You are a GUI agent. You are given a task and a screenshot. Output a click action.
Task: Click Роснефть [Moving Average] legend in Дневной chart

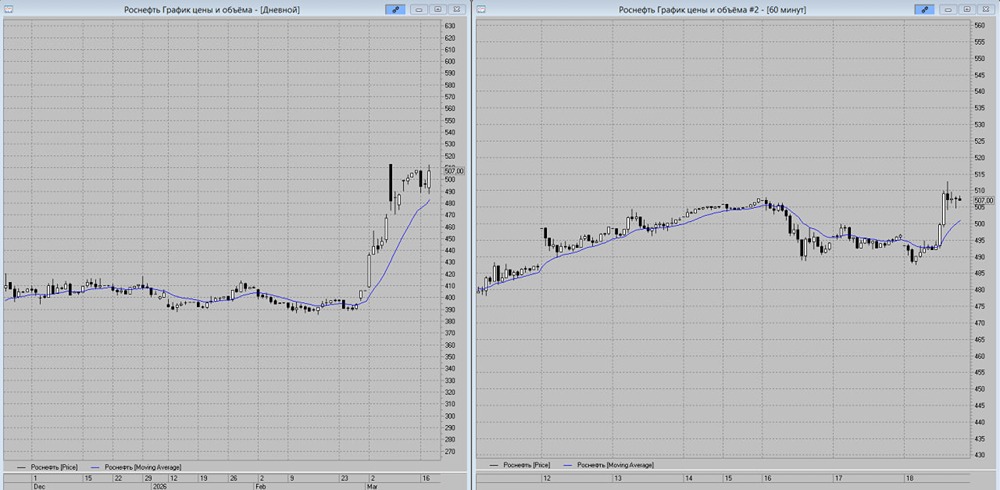tap(137, 467)
